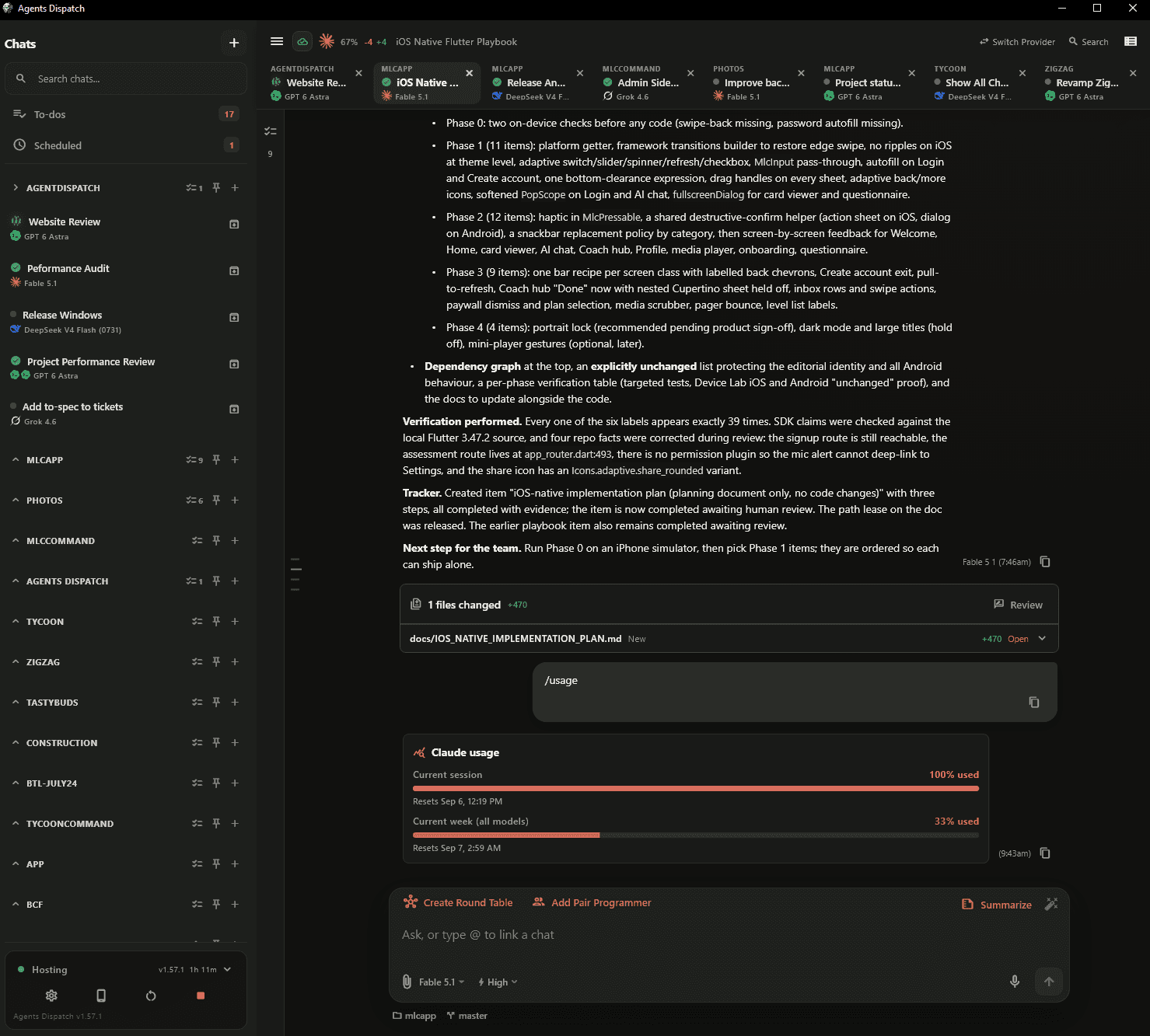Open the High effort dropdown
The height and width of the screenshot is (1036, 1150).
(498, 982)
